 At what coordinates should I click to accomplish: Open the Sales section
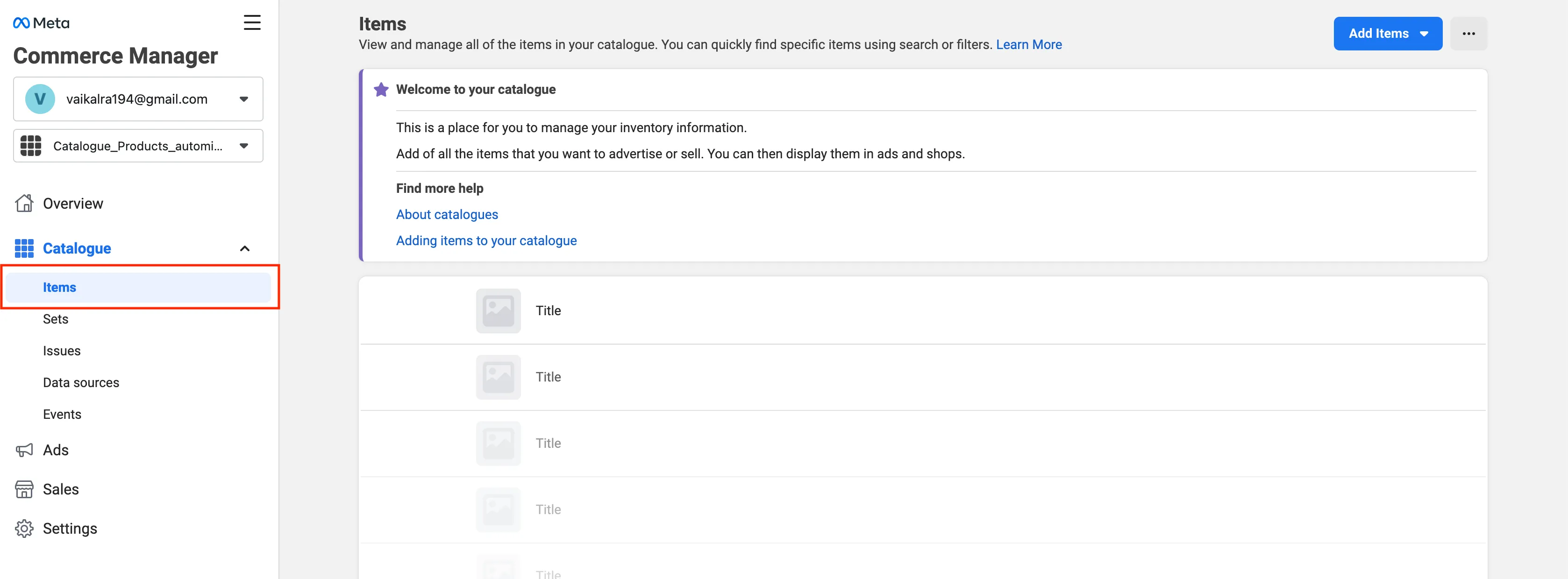[x=61, y=490]
